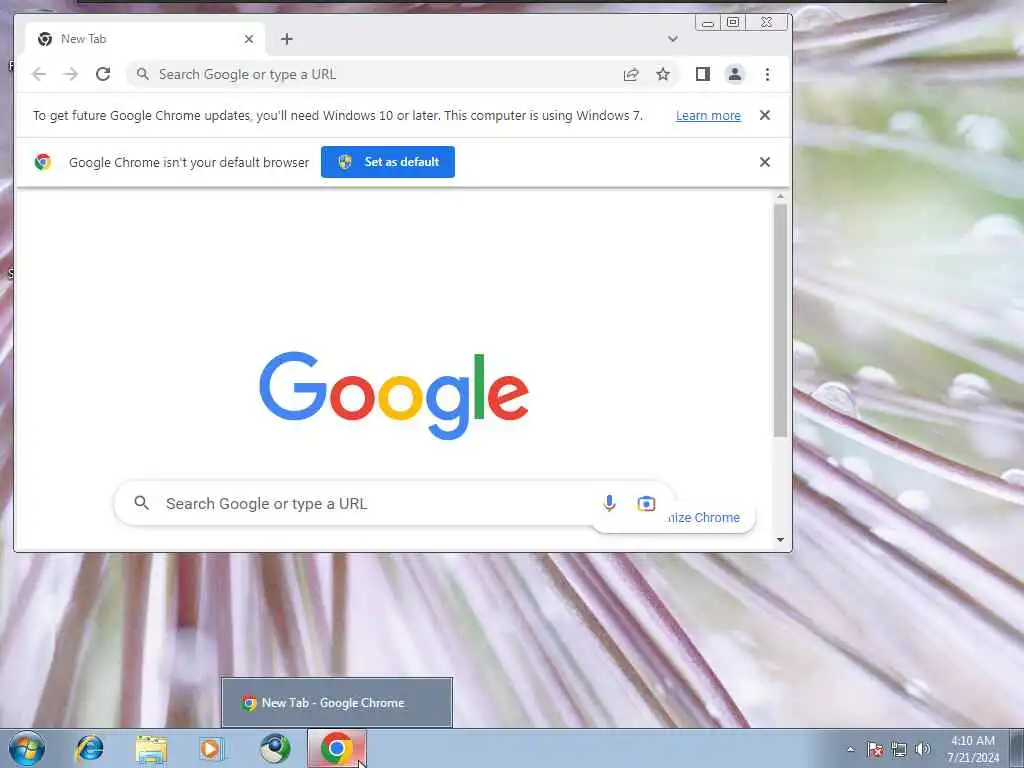
Task: Expand the tab search dropdown arrow
Action: pyautogui.click(x=673, y=39)
